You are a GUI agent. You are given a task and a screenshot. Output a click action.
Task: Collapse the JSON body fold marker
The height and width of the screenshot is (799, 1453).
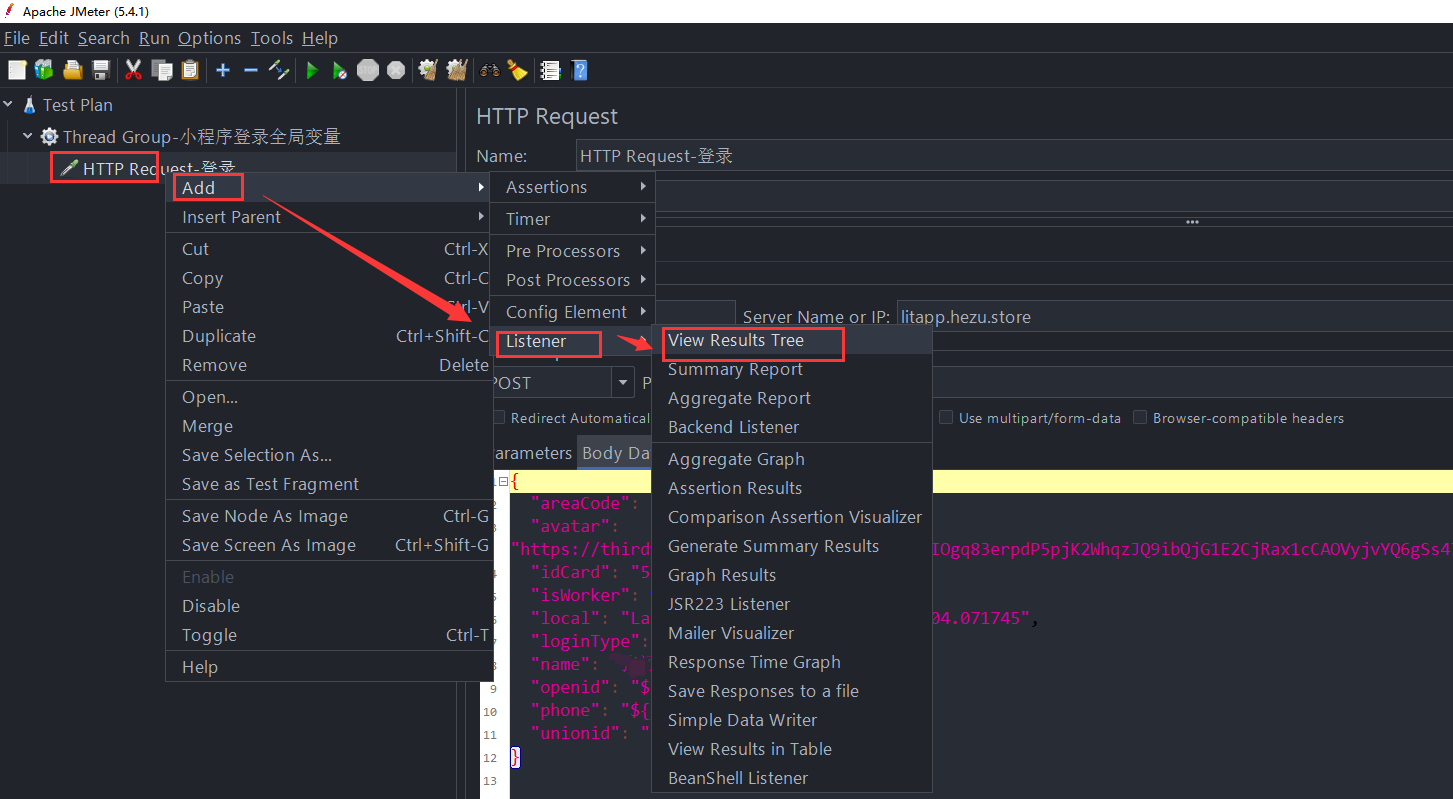tap(504, 481)
